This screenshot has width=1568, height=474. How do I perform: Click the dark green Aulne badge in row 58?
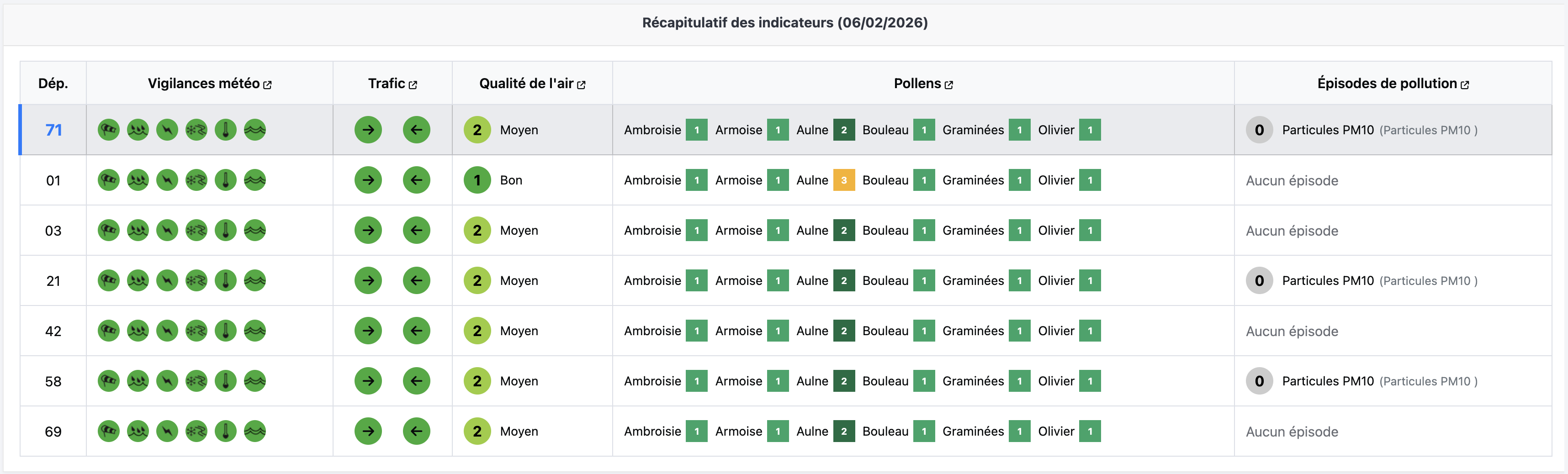(x=844, y=381)
